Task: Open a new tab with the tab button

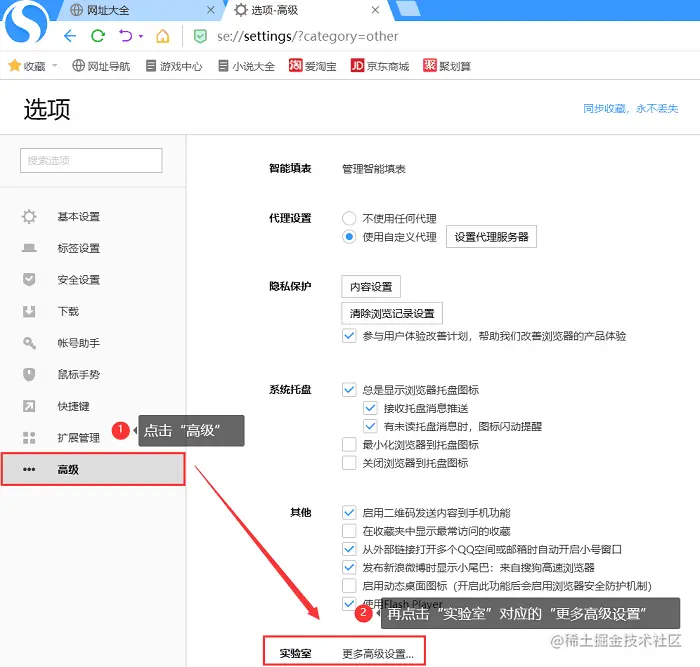Action: [408, 8]
